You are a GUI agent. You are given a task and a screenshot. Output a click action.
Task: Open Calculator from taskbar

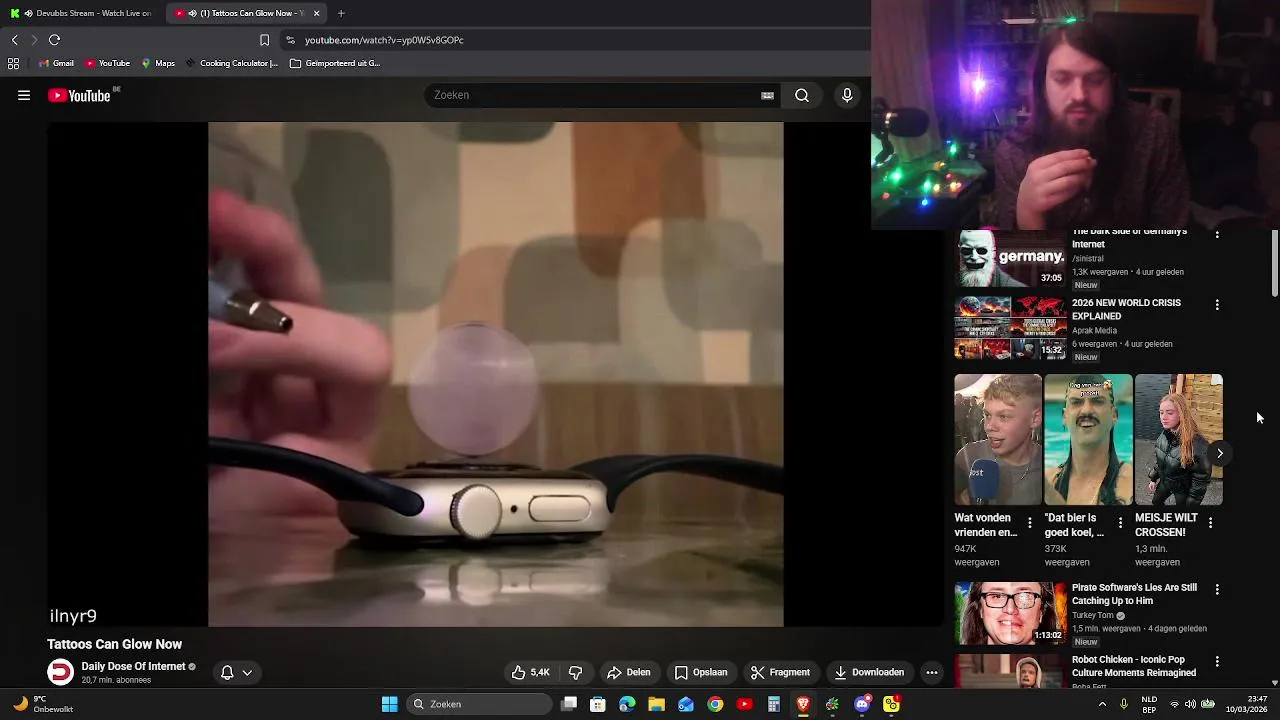(x=774, y=704)
